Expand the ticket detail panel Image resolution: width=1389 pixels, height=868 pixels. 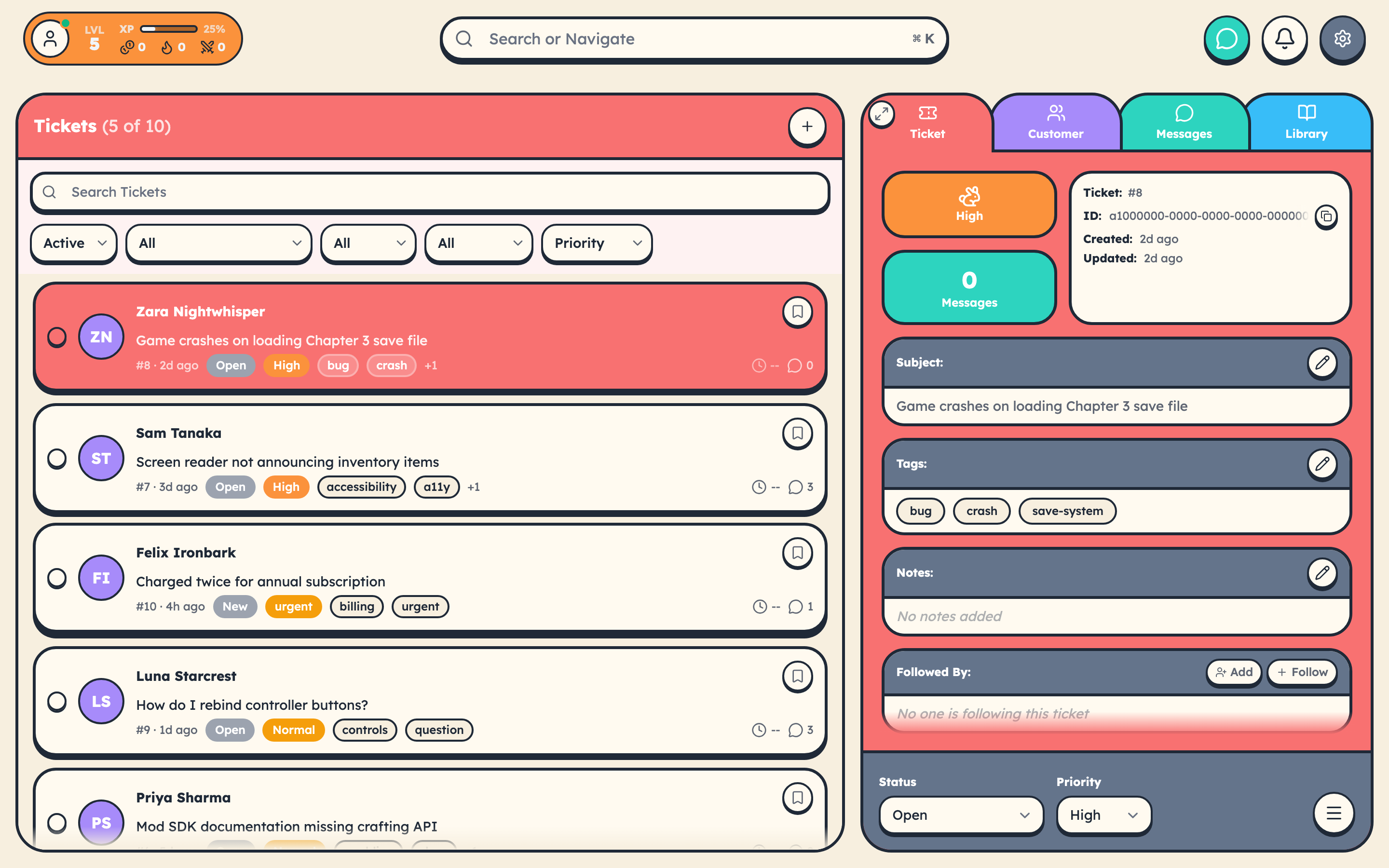882,114
